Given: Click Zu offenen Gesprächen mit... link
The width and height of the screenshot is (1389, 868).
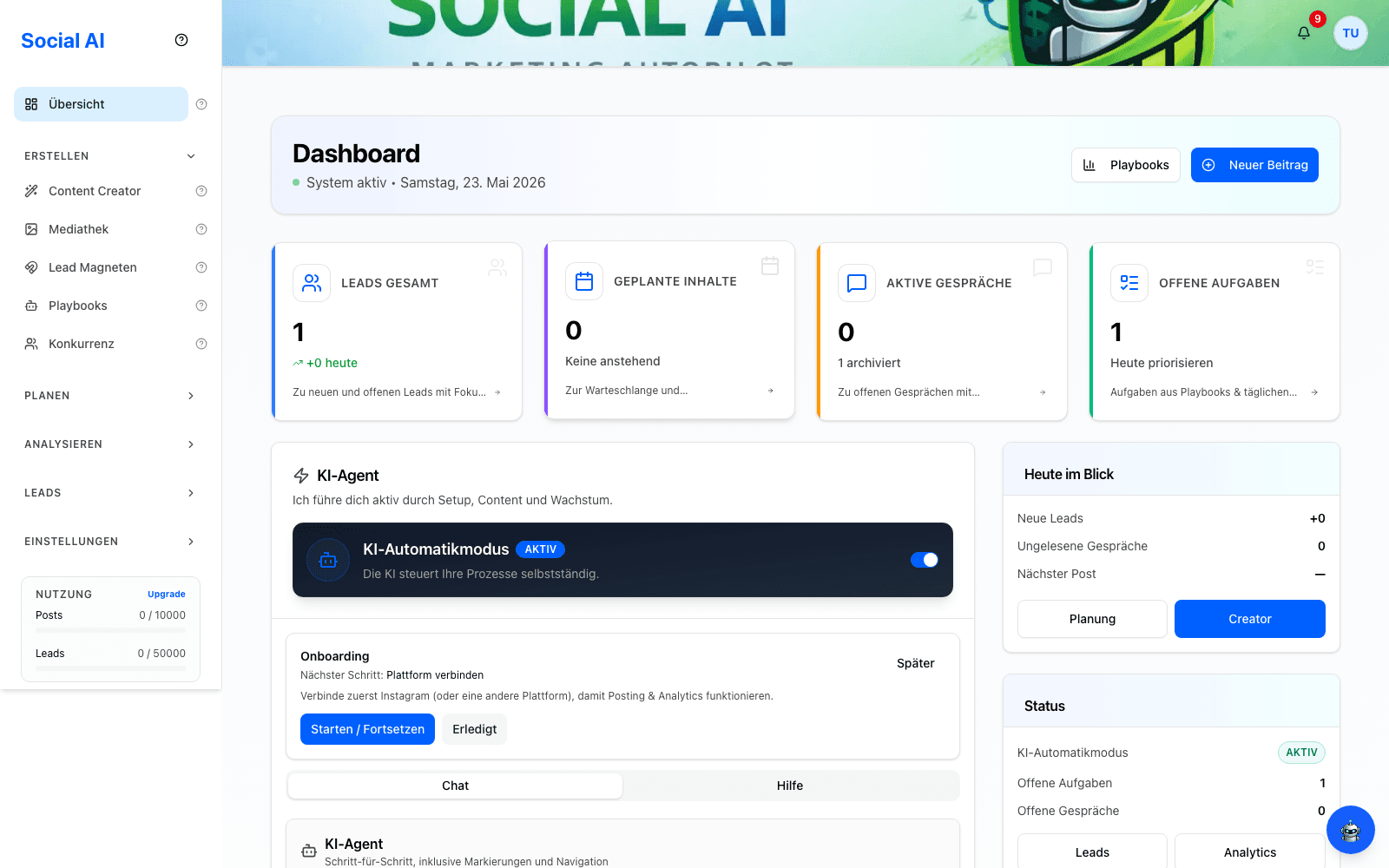Looking at the screenshot, I should point(908,392).
